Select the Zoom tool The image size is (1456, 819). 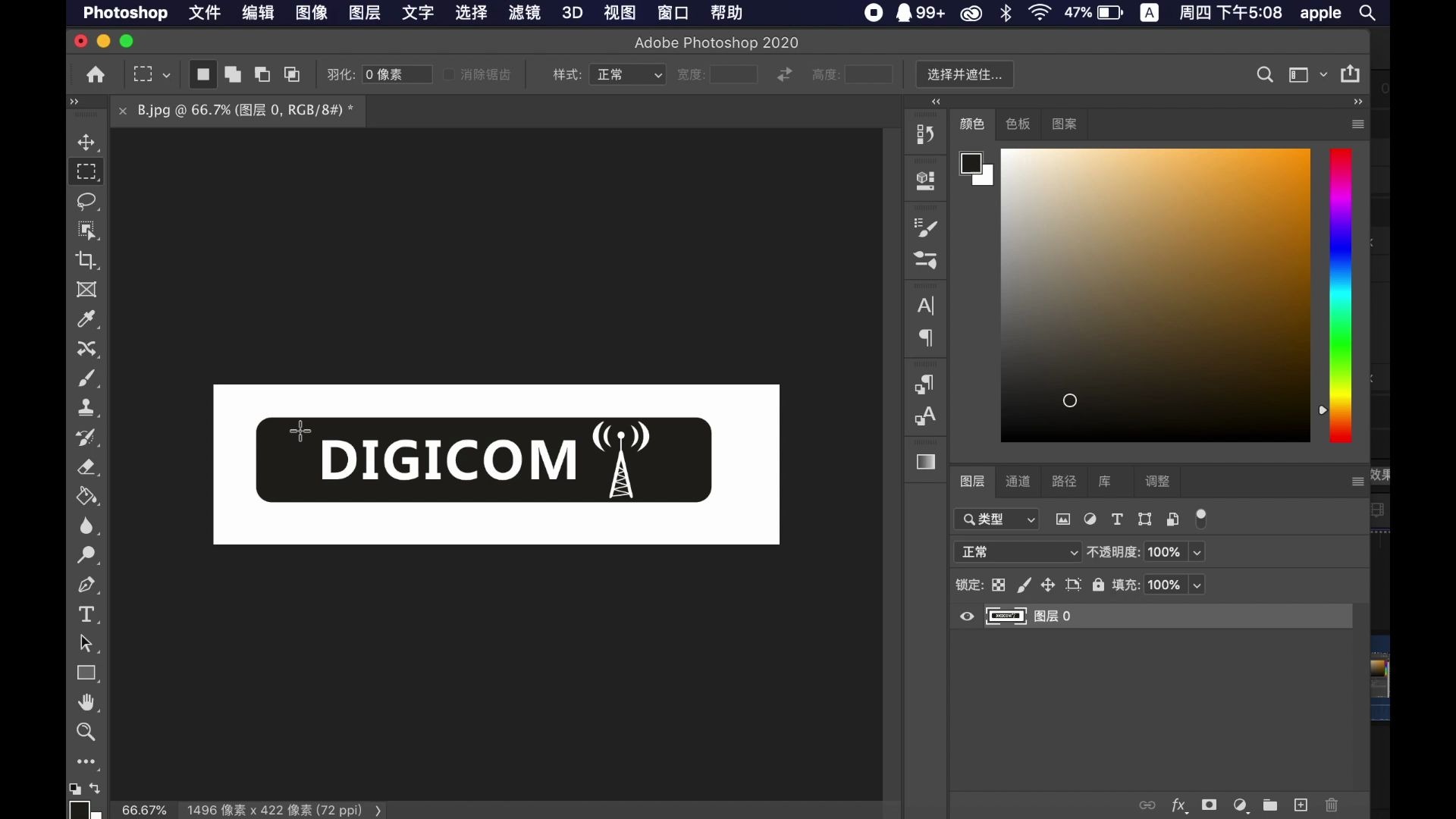[86, 732]
